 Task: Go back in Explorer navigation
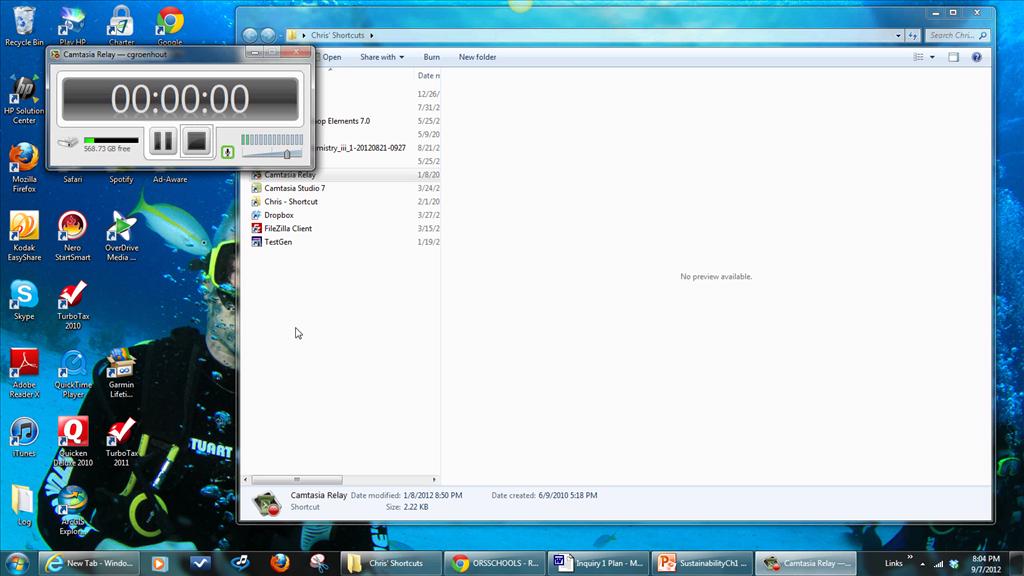(250, 35)
